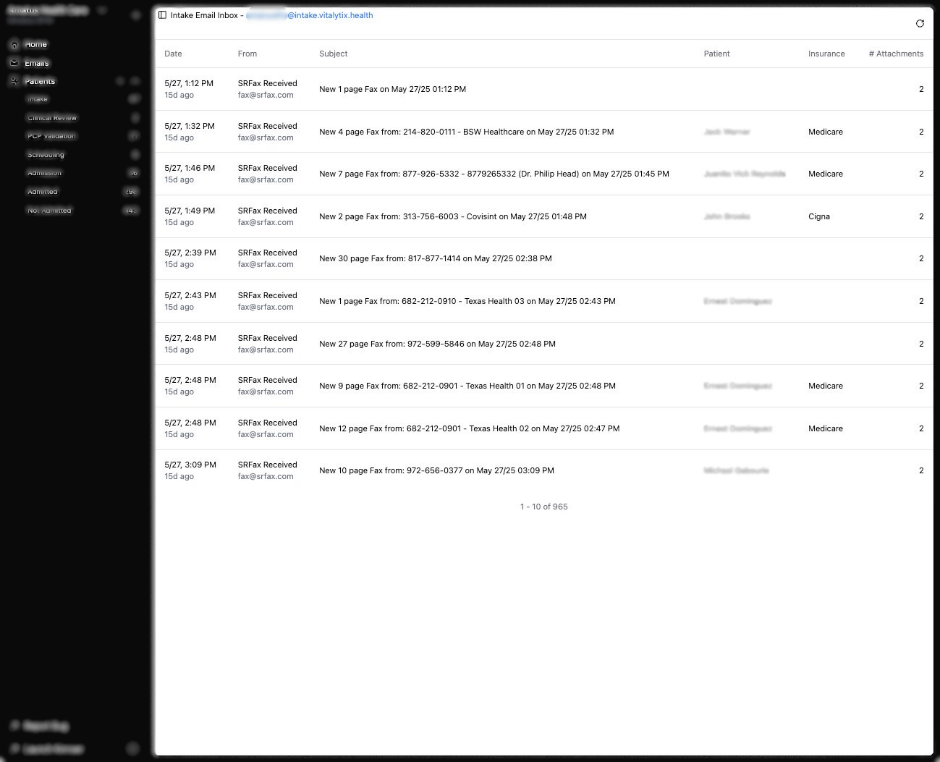The image size is (940, 762).
Task: Click the Insurance column header
Action: 826,54
